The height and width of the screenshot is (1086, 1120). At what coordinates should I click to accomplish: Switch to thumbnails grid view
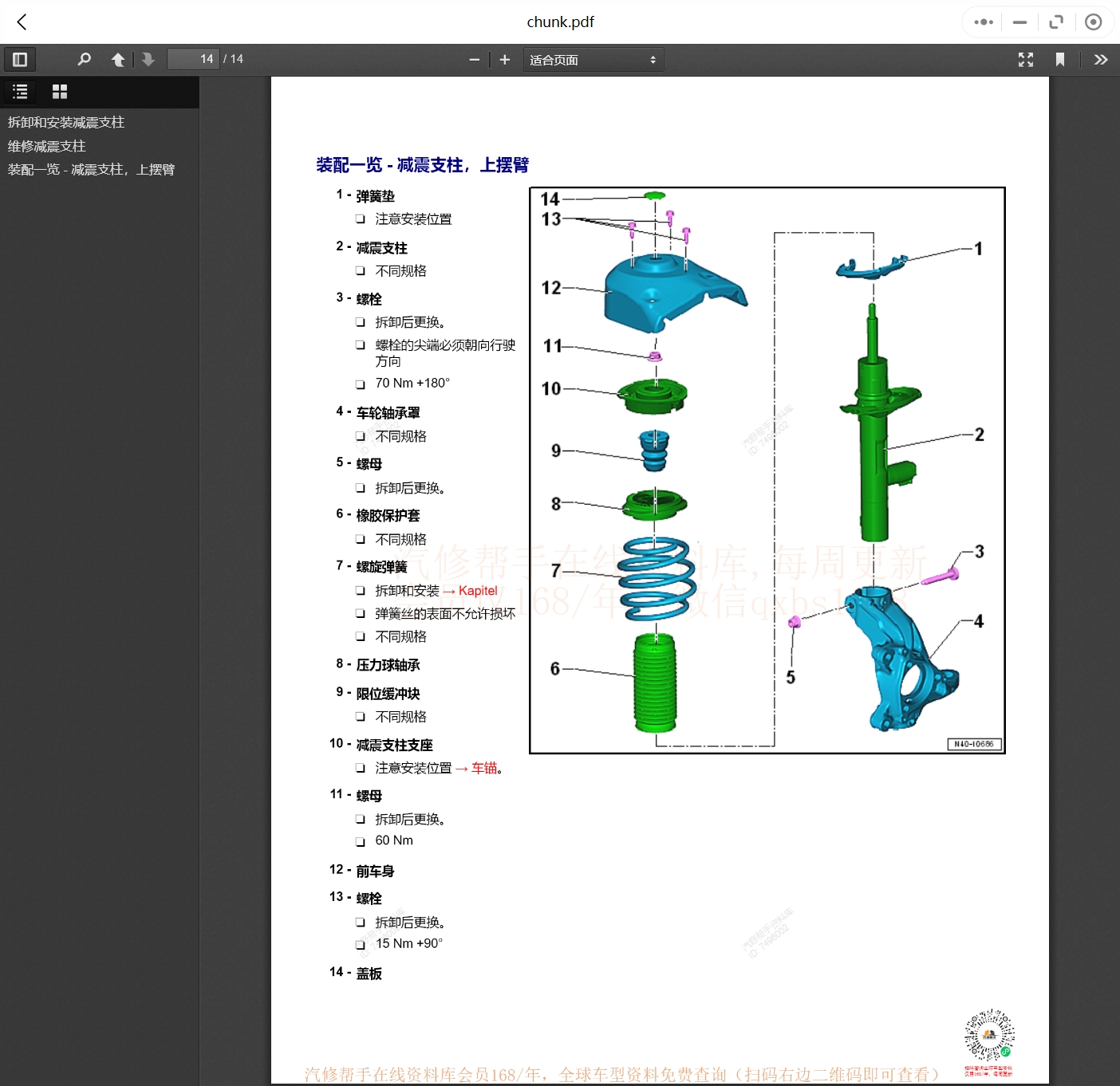[60, 92]
